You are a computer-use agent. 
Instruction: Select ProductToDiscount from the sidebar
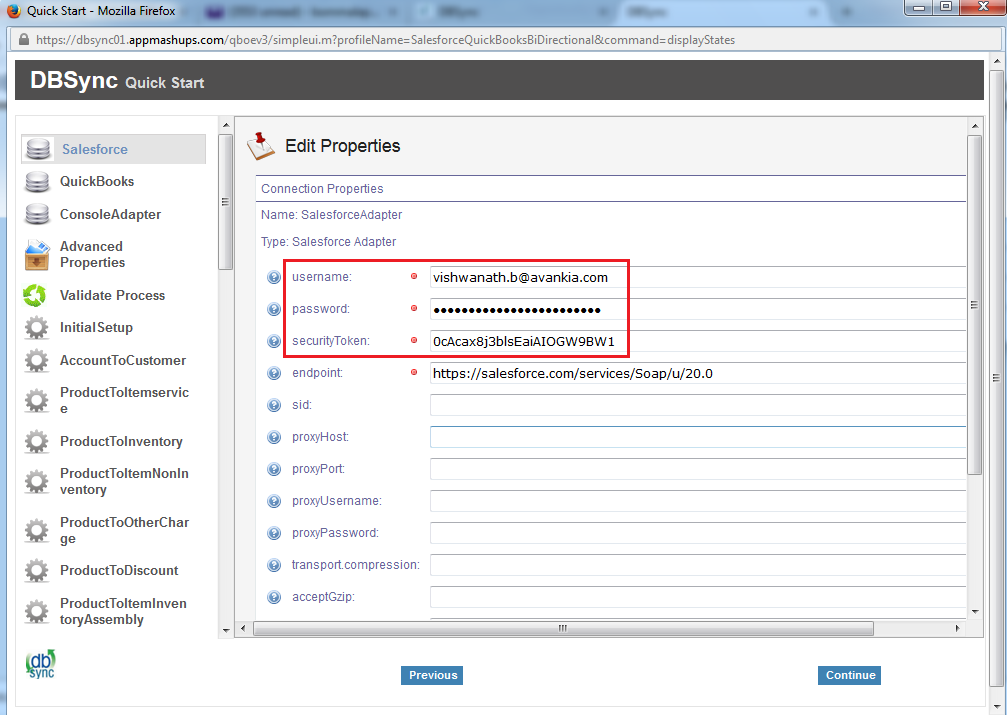(x=119, y=571)
